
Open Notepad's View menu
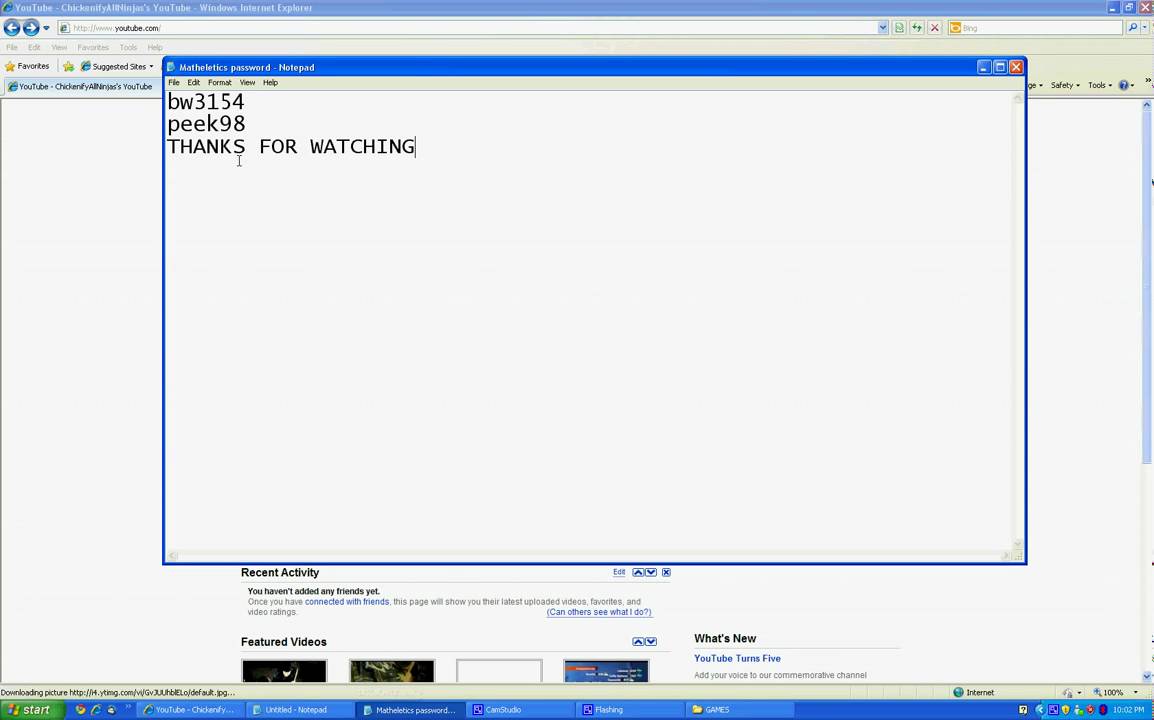click(247, 82)
